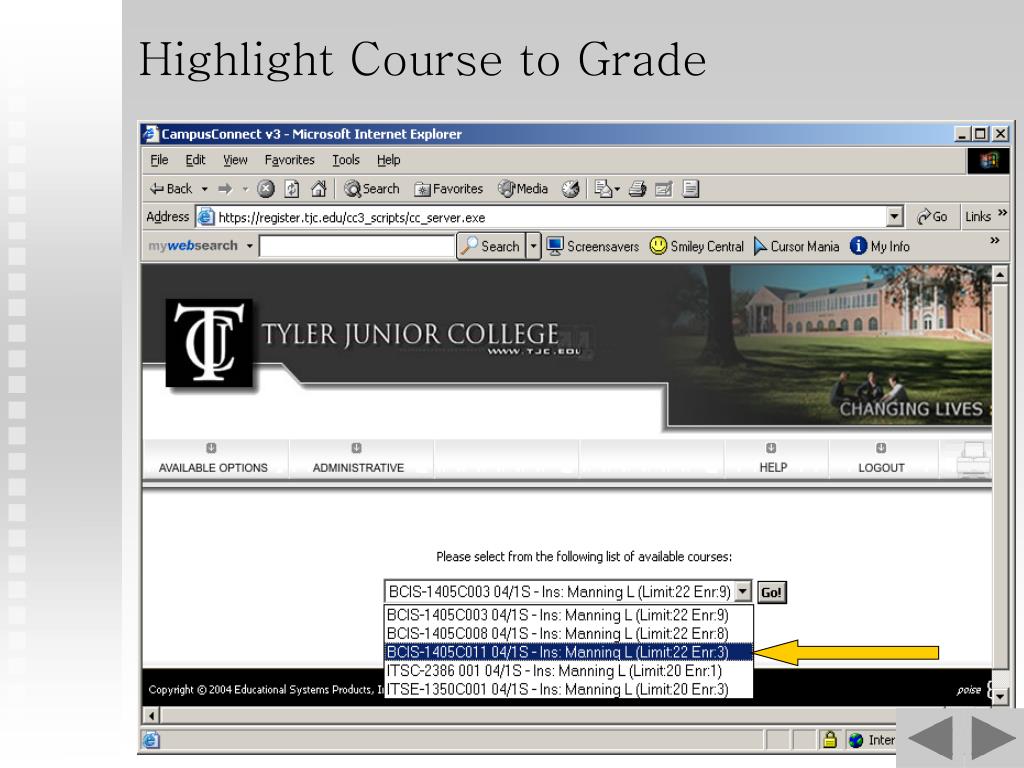Refresh the page using Refresh icon
The image size is (1024, 768).
292,189
